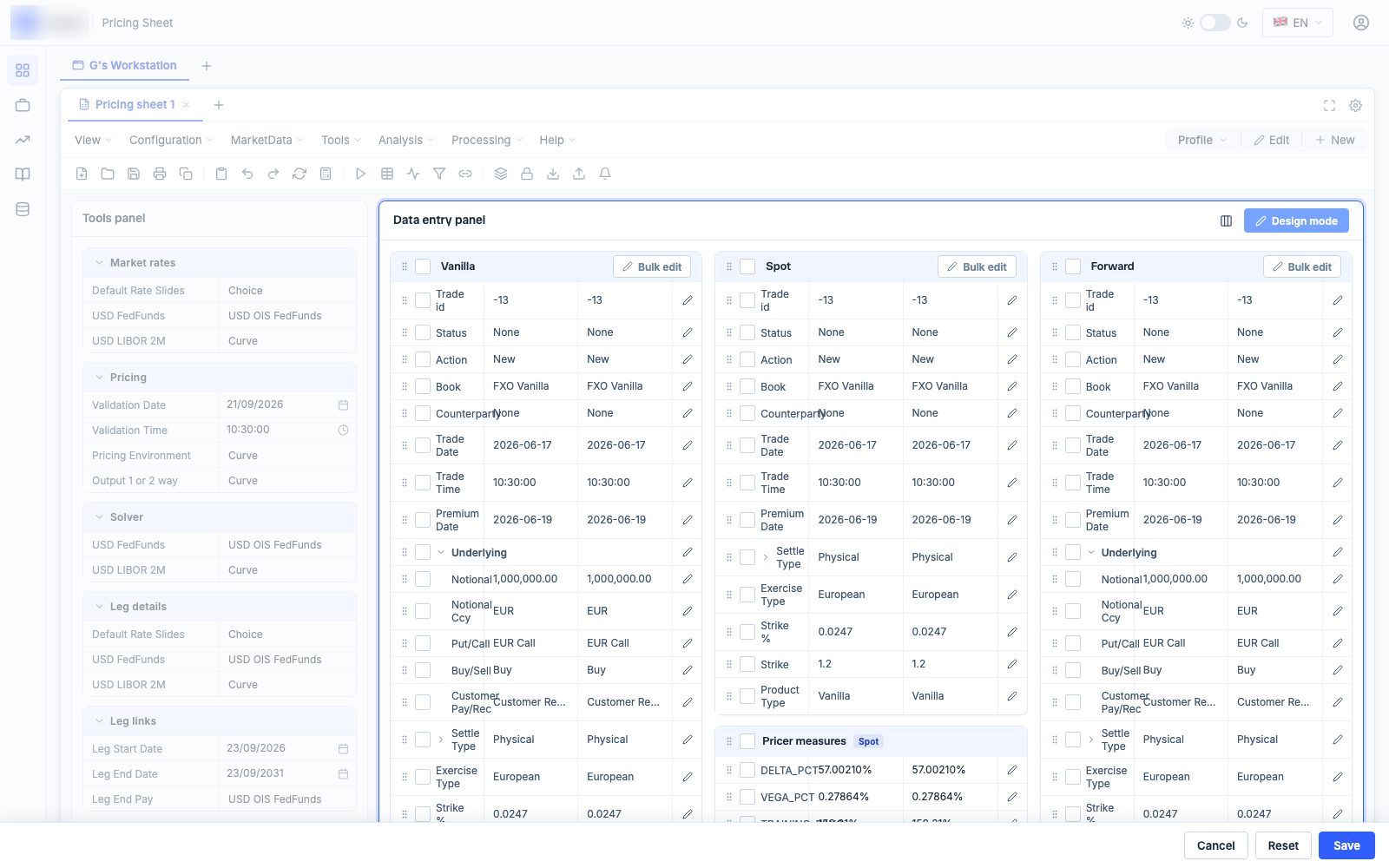Click the calculator toolbar icon
This screenshot has width=1389, height=868.
point(326,174)
